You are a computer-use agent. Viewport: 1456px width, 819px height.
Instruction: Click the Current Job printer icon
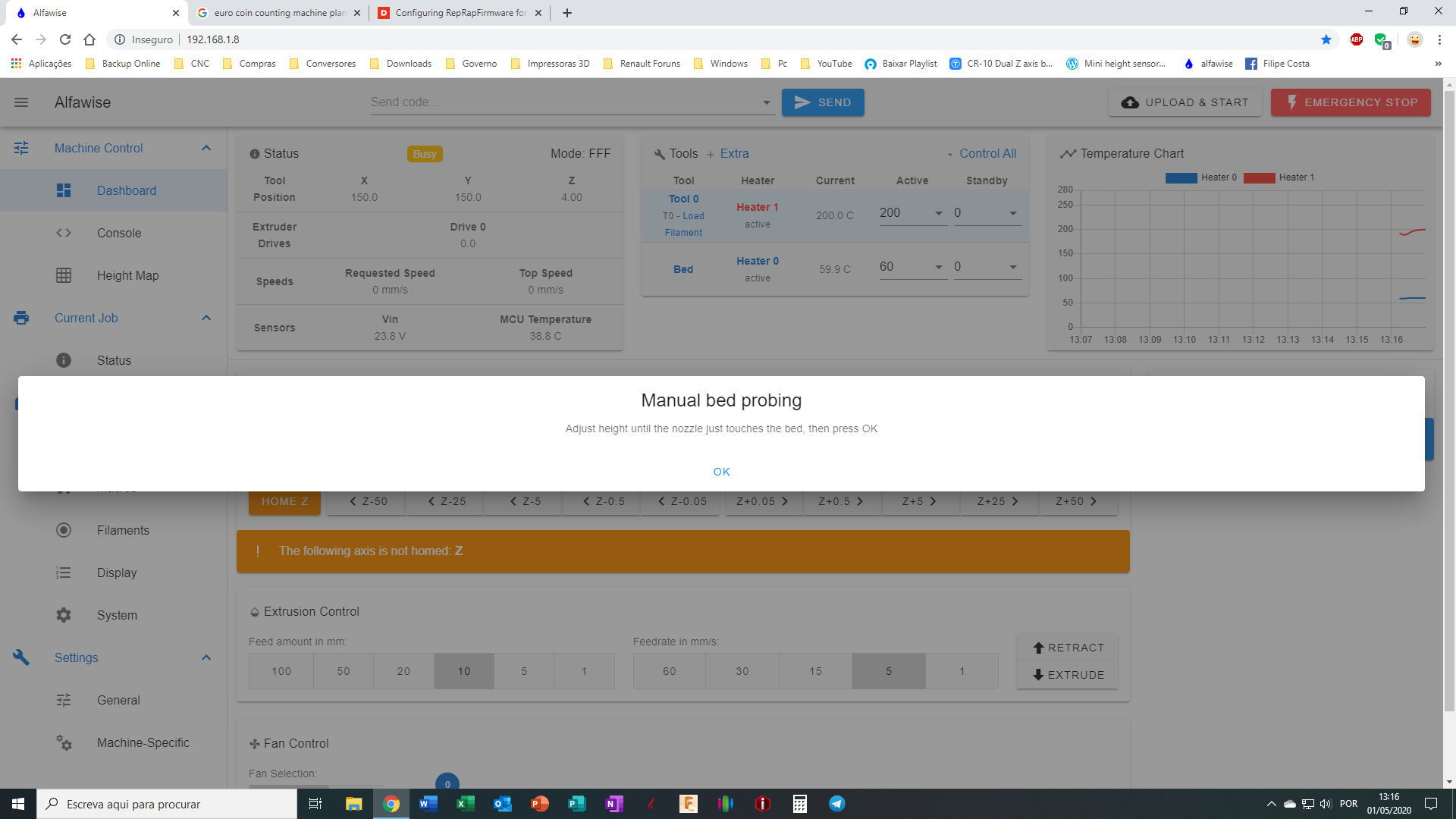[21, 318]
